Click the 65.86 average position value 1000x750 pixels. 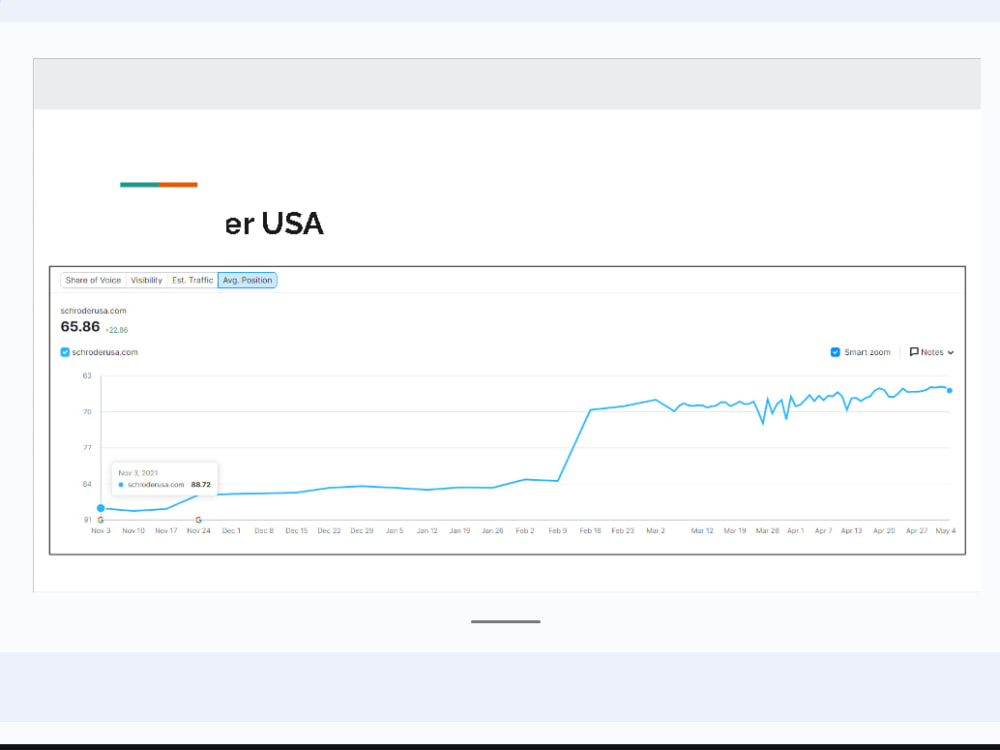coord(80,327)
